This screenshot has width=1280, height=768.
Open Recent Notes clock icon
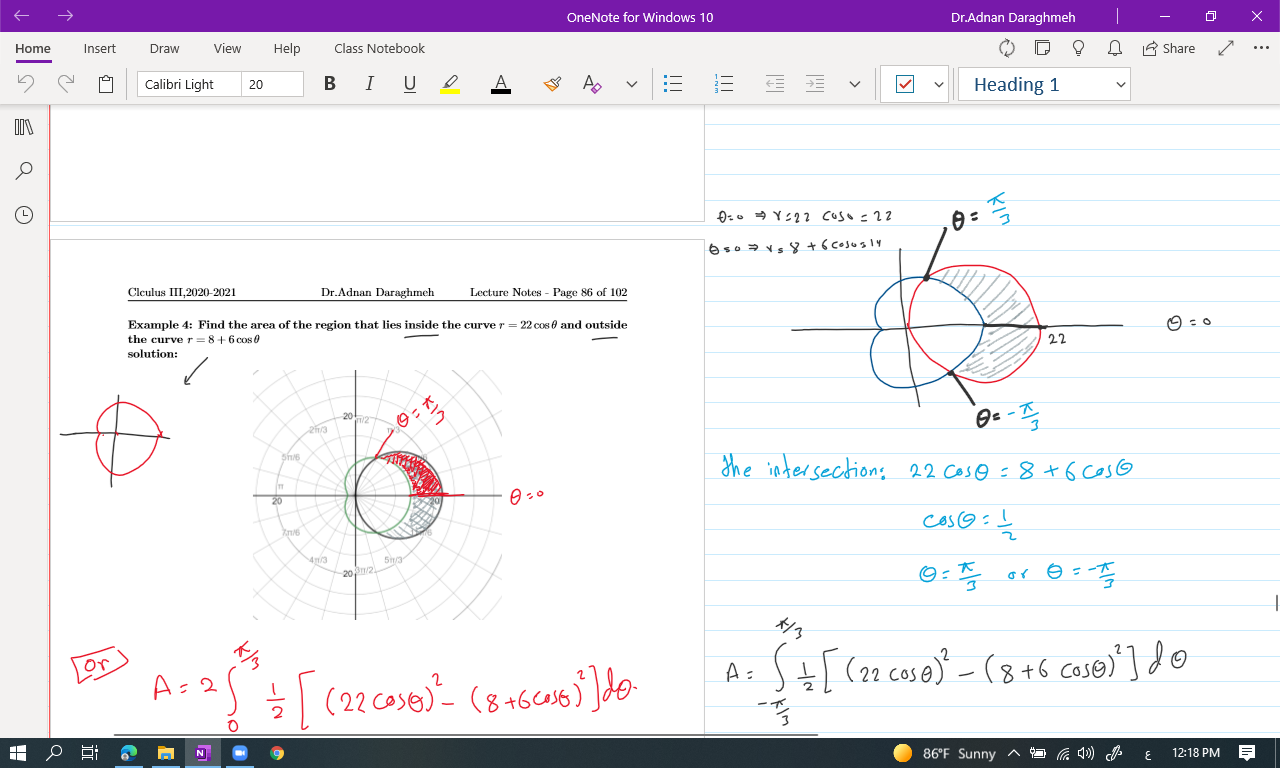click(x=24, y=214)
